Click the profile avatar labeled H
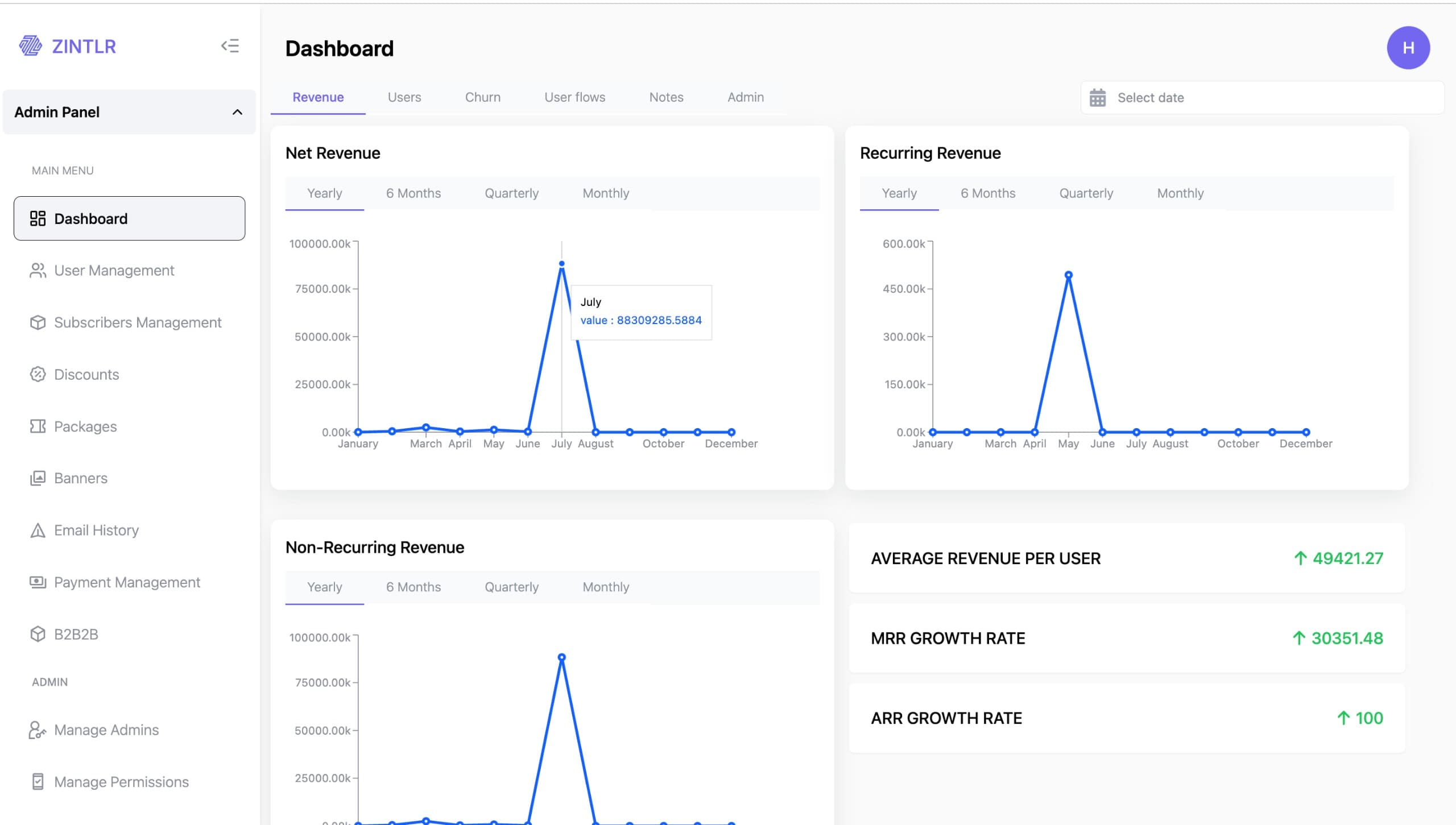1456x825 pixels. tap(1409, 48)
